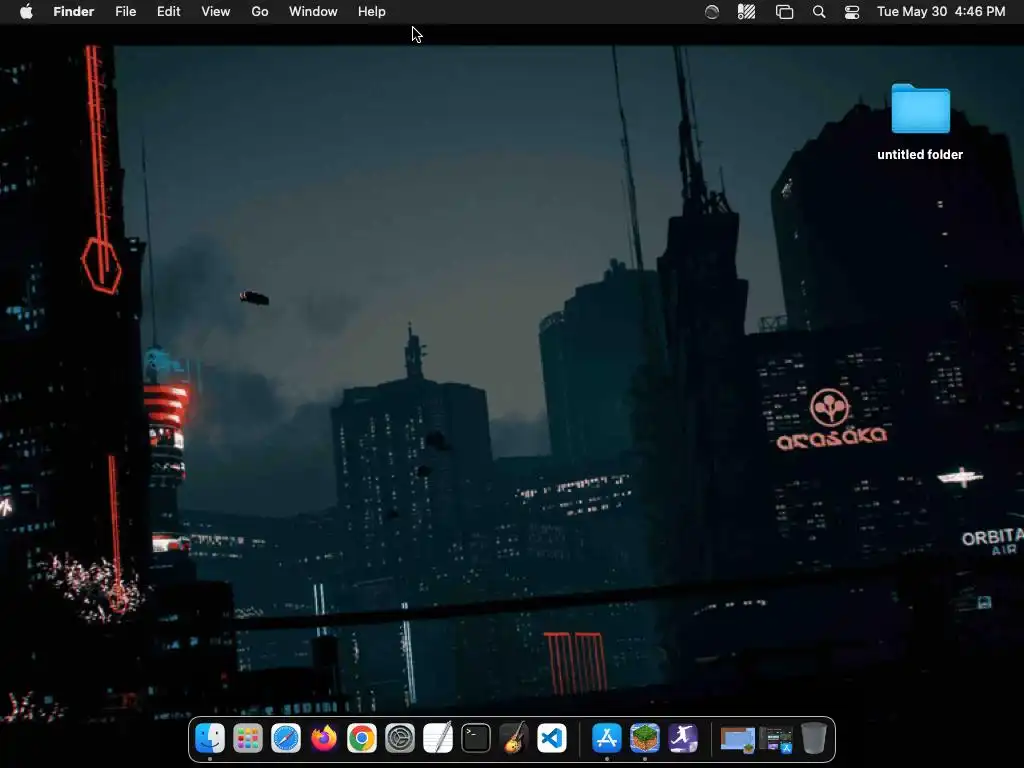1024x768 pixels.
Task: Open the Trash in the Dock
Action: point(814,739)
